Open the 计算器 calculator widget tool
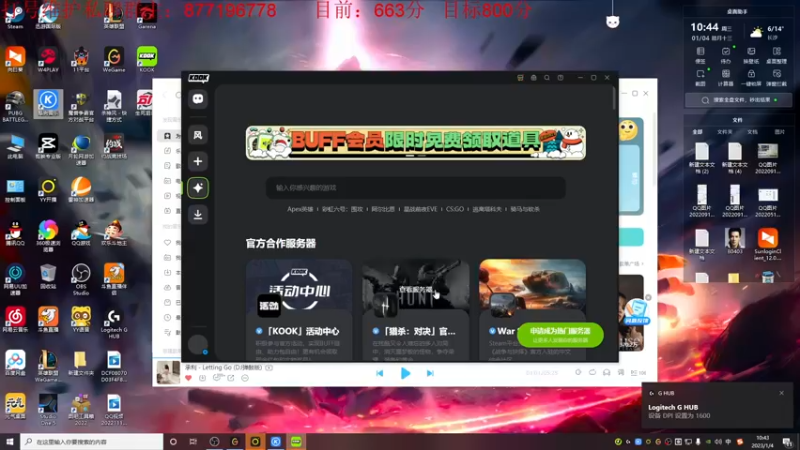The height and width of the screenshot is (450, 800). coord(726,78)
